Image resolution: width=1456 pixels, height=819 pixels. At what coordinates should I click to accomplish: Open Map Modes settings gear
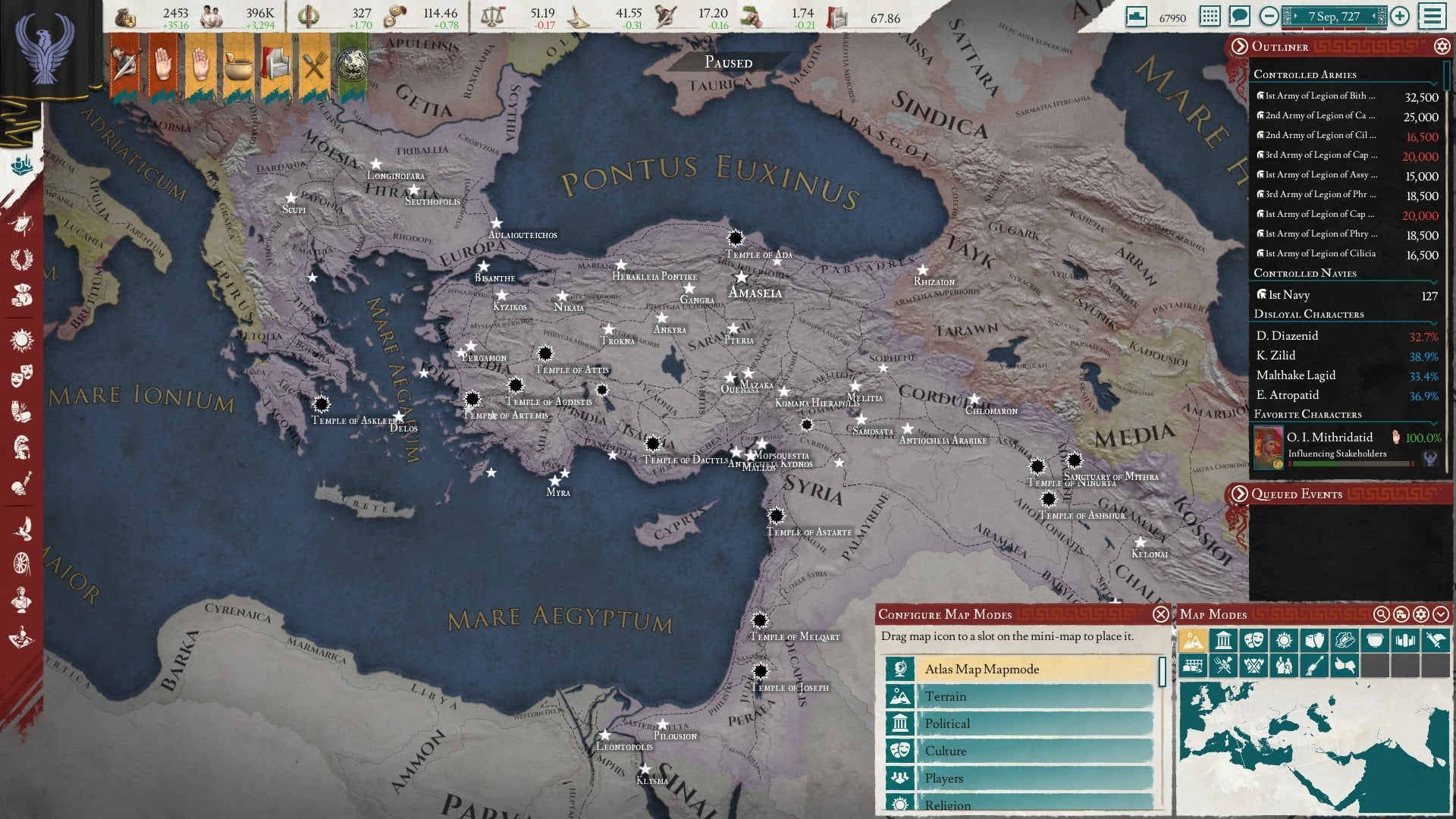[x=1421, y=614]
